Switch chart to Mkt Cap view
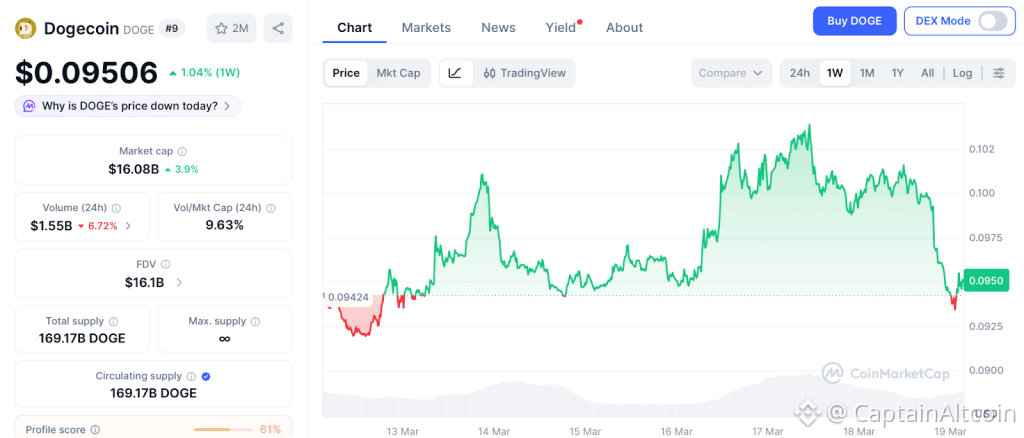The image size is (1024, 438). pyautogui.click(x=398, y=73)
